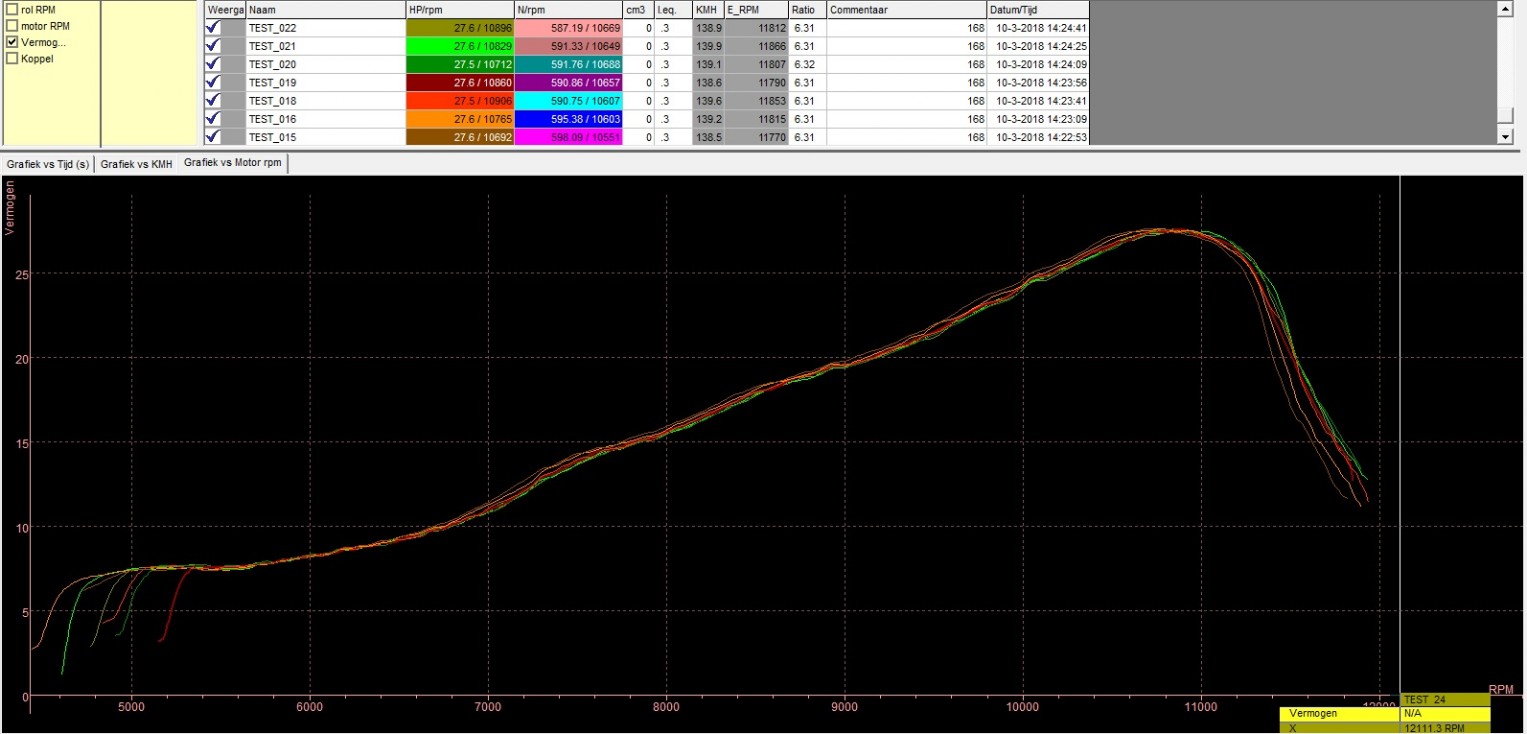
Task: Open dark green HP swatch 27.5 / 10712
Action: click(460, 64)
